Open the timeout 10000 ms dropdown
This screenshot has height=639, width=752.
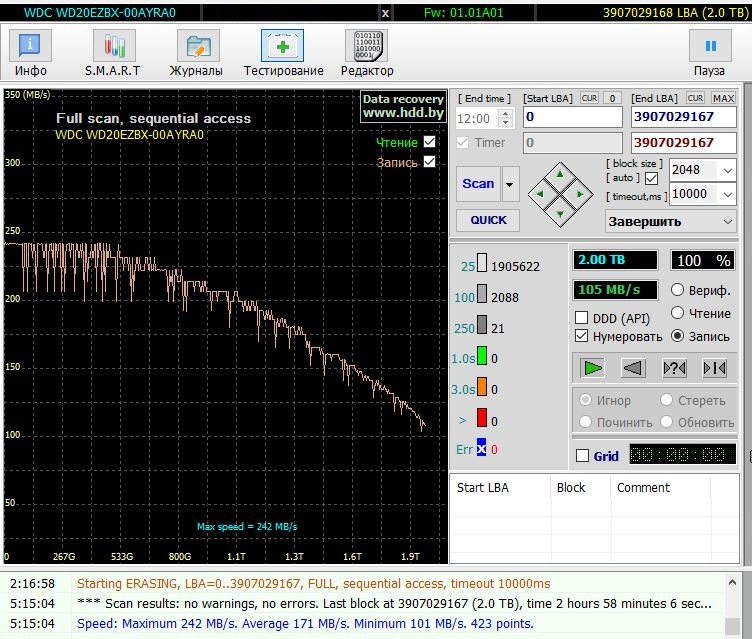[x=727, y=194]
